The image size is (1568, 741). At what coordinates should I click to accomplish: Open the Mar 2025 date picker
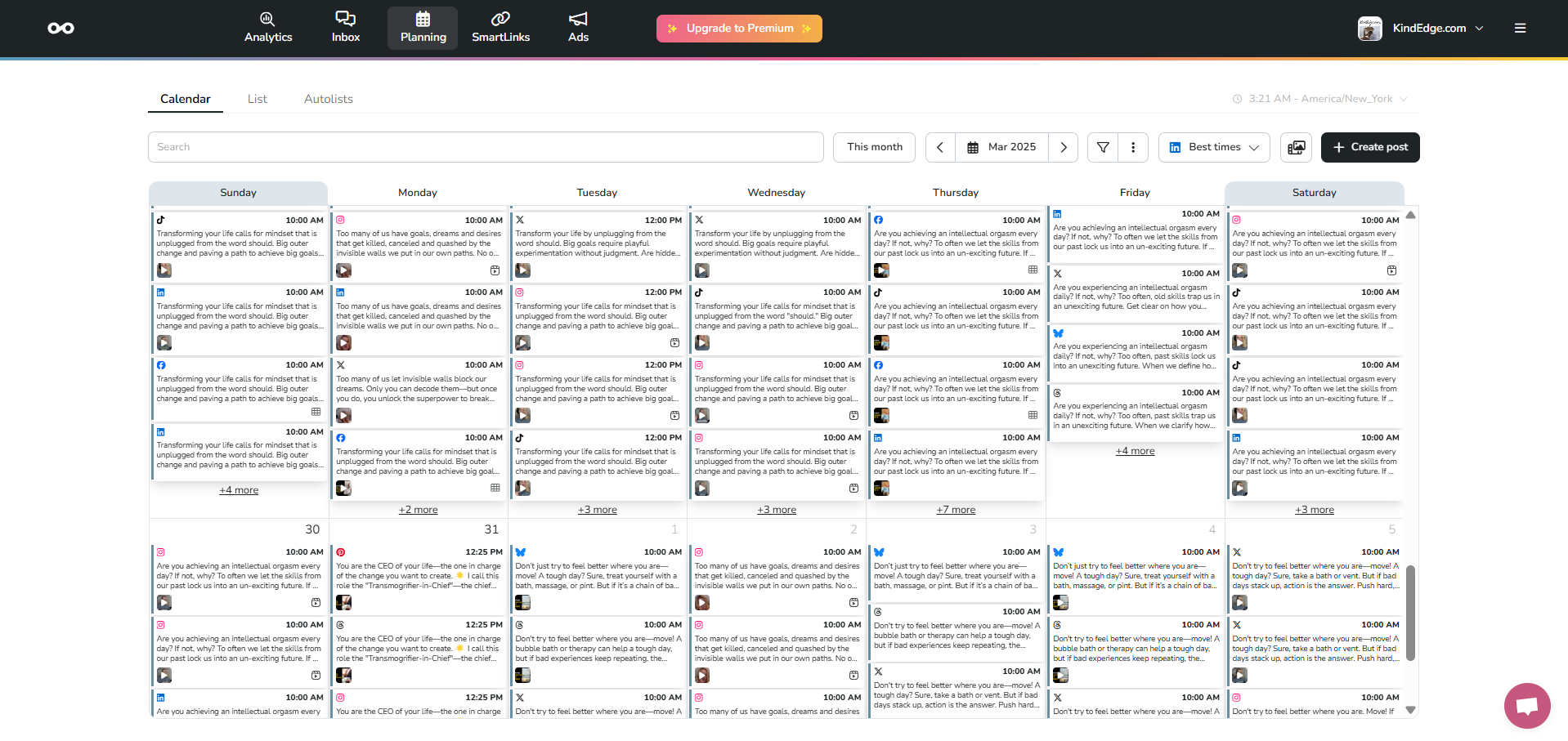point(1001,147)
